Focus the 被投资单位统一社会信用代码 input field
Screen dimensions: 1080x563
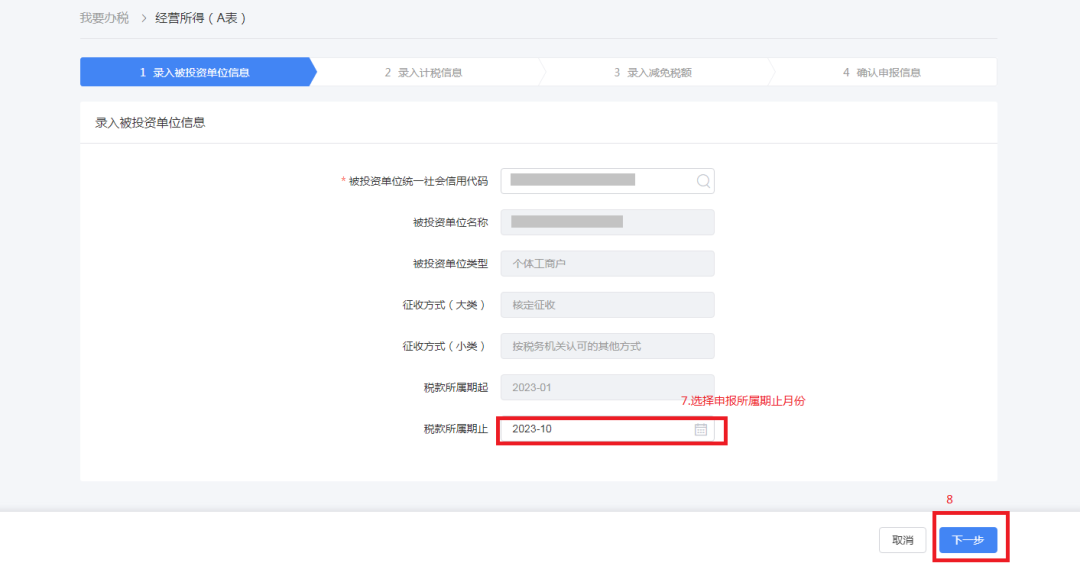(607, 181)
